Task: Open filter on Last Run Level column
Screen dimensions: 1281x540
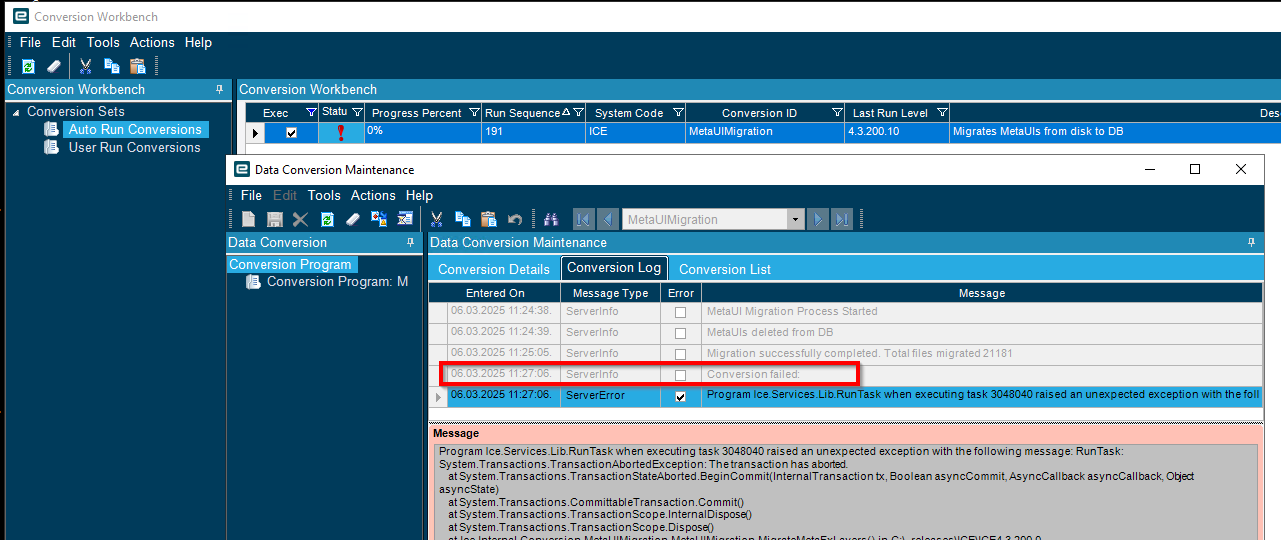Action: (x=942, y=113)
